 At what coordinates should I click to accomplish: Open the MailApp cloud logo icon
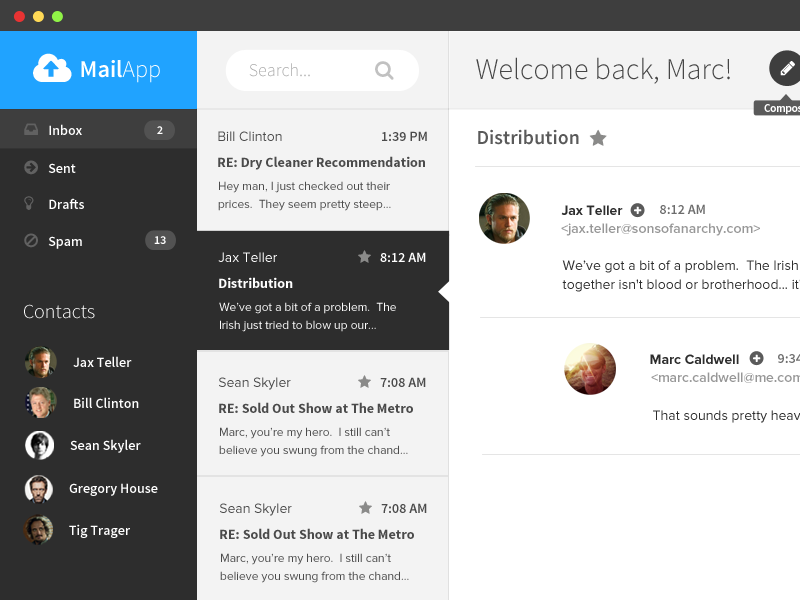point(50,69)
